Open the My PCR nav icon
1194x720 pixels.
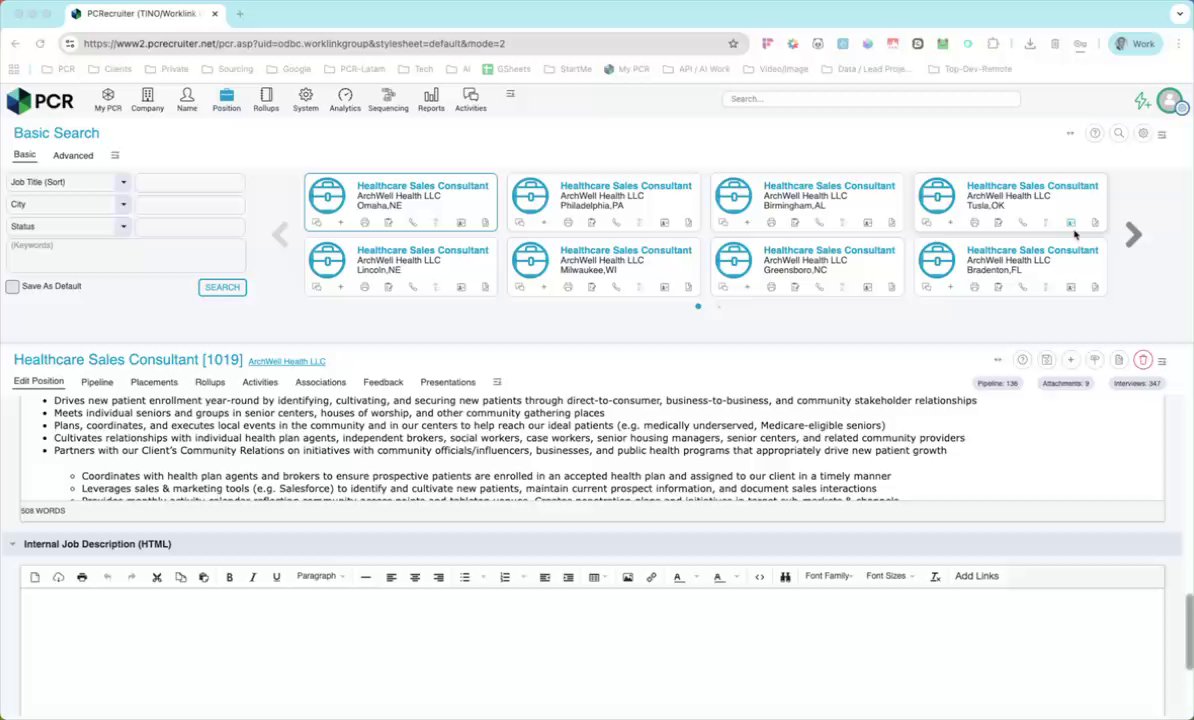[x=107, y=100]
